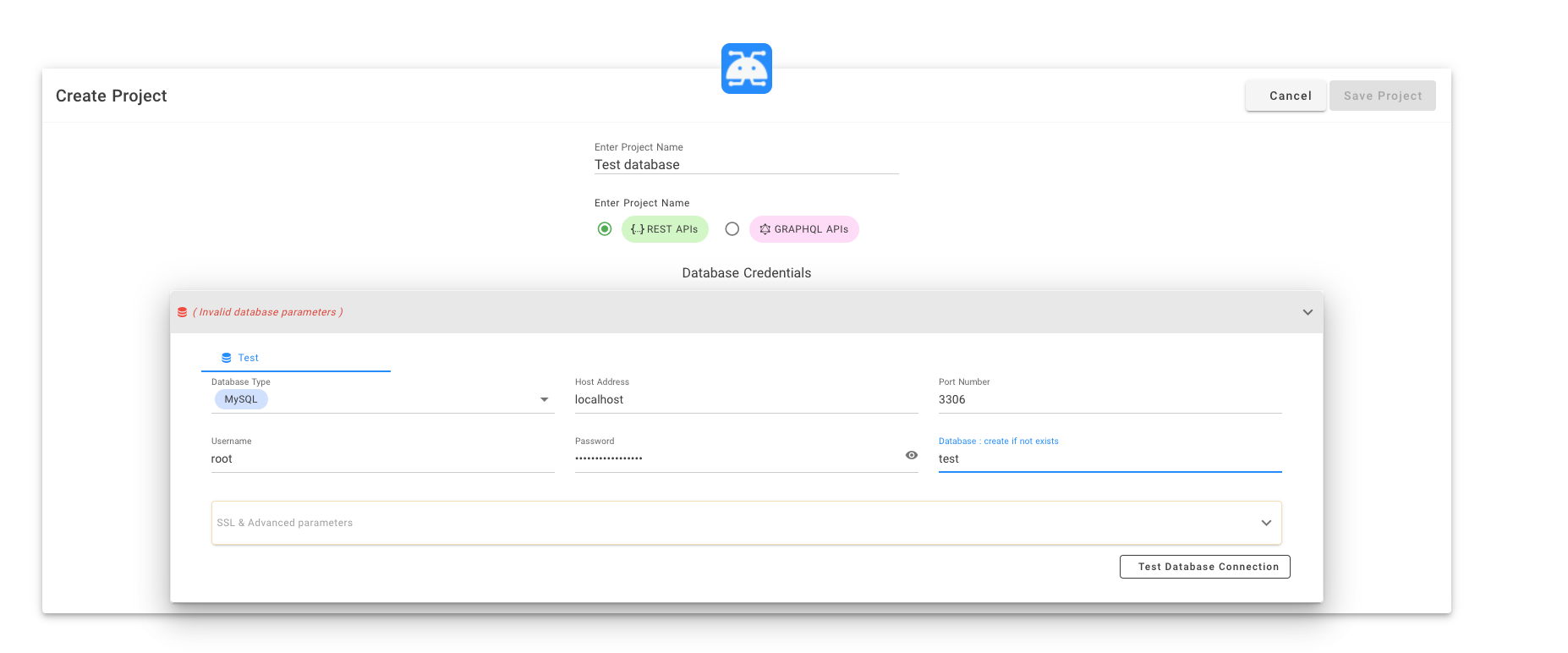
Task: Click the MySQL chip in Database Type
Action: [241, 399]
